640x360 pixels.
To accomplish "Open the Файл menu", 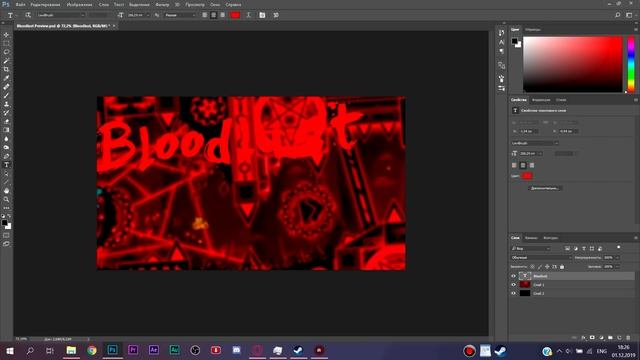I will pyautogui.click(x=20, y=4).
